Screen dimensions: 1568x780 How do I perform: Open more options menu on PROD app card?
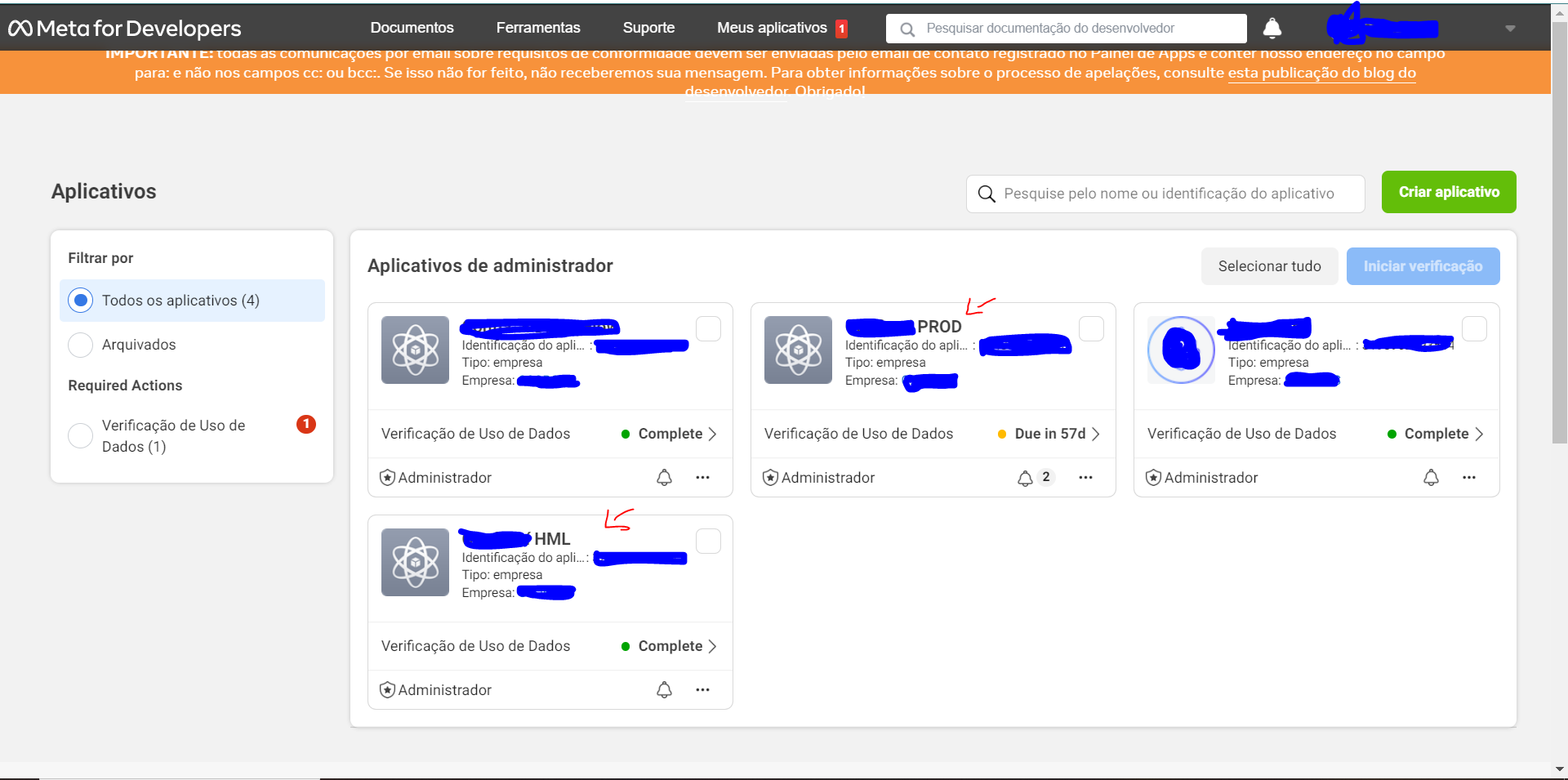coord(1085,478)
